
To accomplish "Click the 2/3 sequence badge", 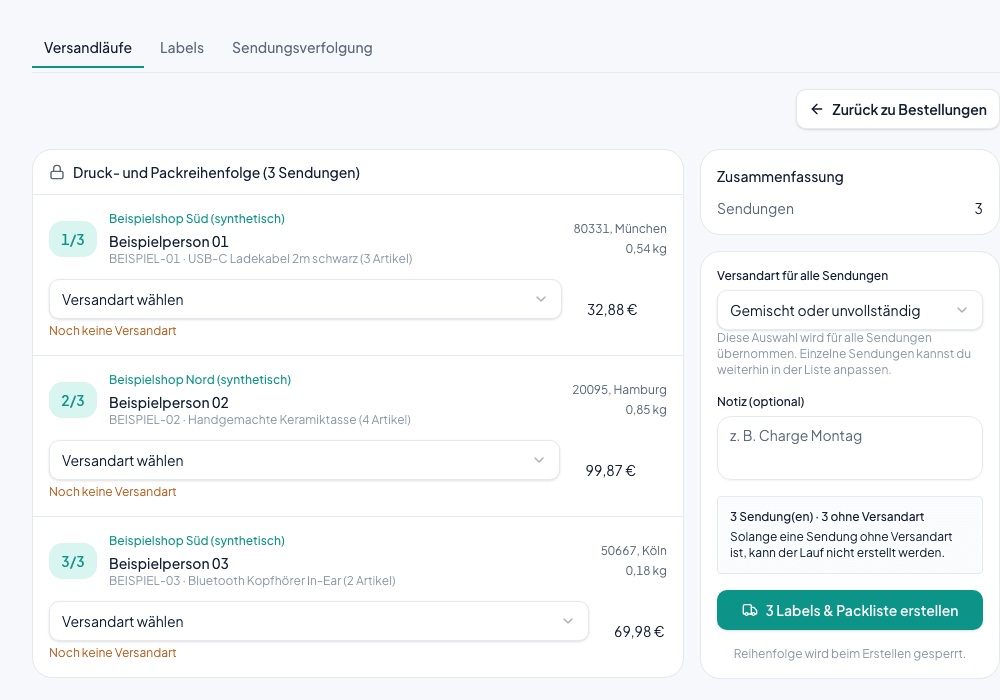I will (73, 400).
